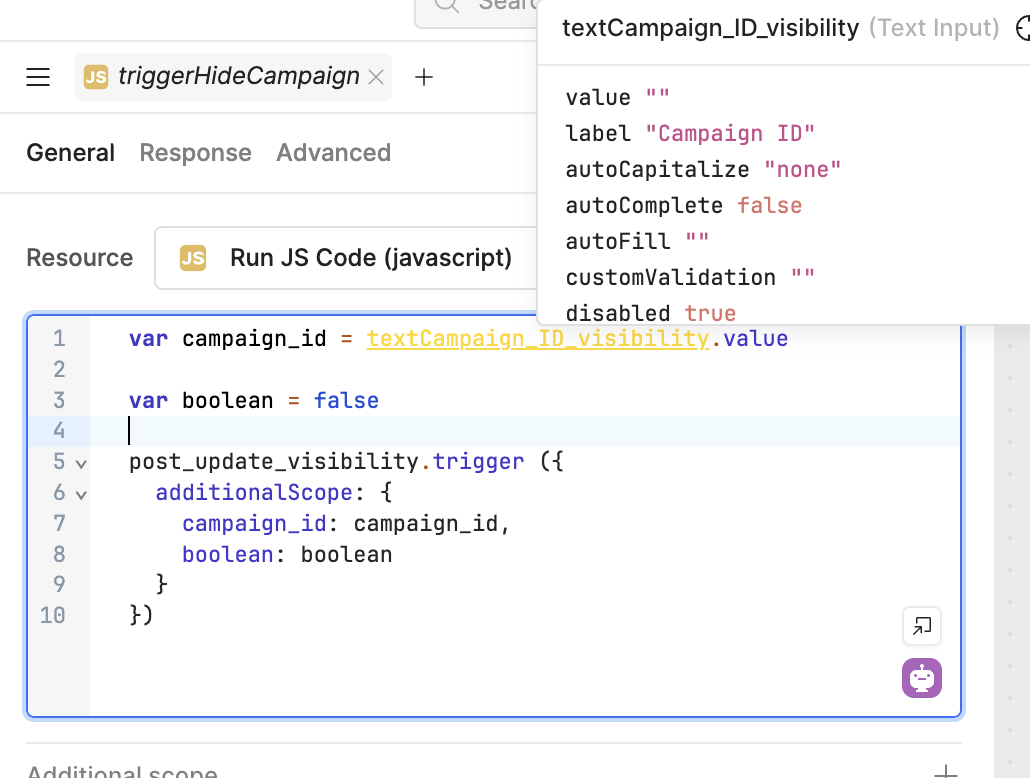Screen dimensions: 1030x778
Task: Click the Resource label
Action: pos(79,258)
